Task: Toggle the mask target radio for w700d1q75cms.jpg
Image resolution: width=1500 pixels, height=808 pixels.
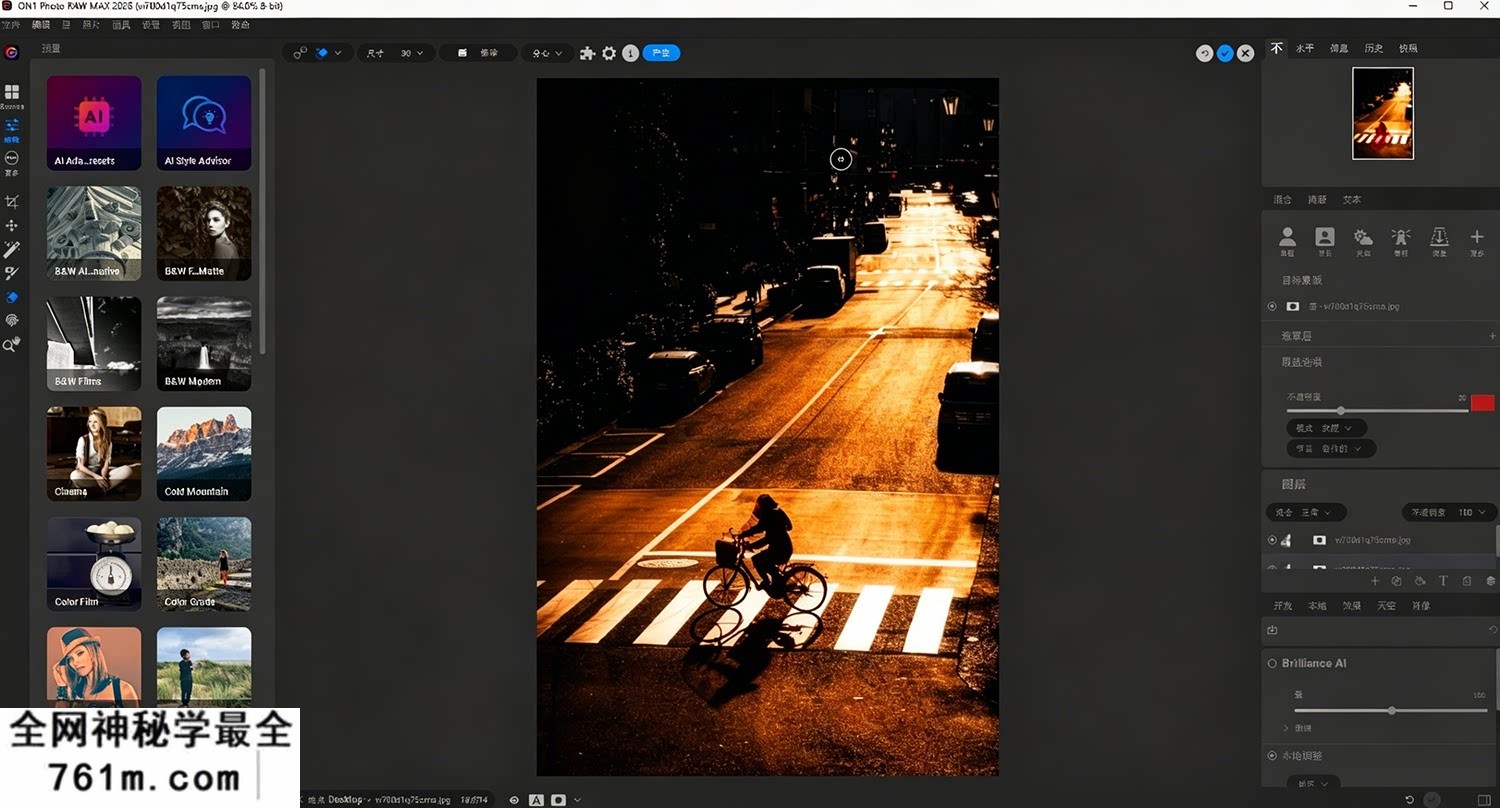Action: click(1272, 306)
